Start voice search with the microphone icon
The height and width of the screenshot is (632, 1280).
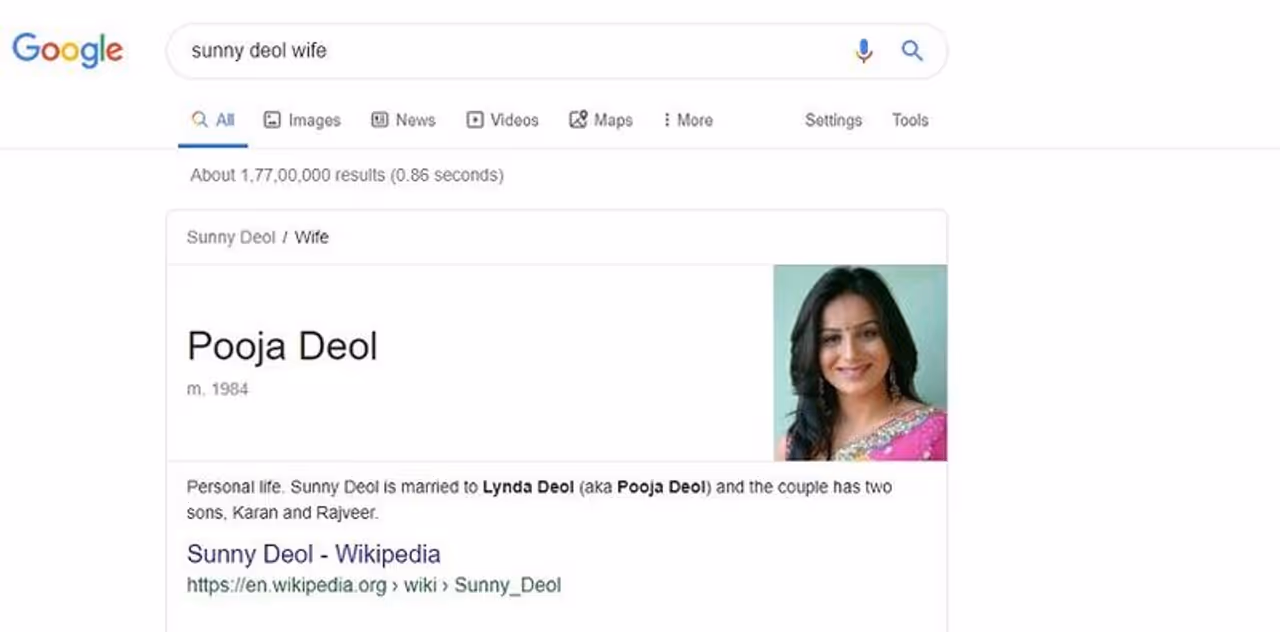864,51
